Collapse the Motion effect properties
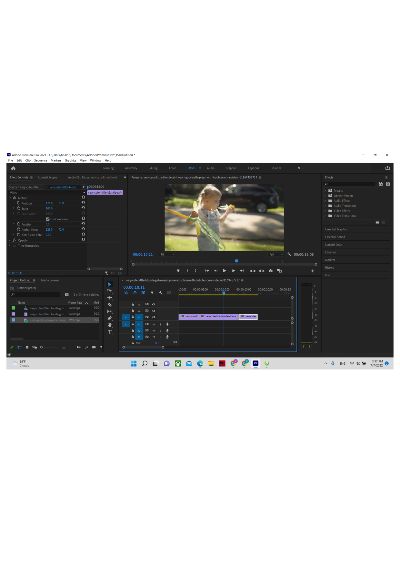This screenshot has width=400, height=565. (x=10, y=198)
